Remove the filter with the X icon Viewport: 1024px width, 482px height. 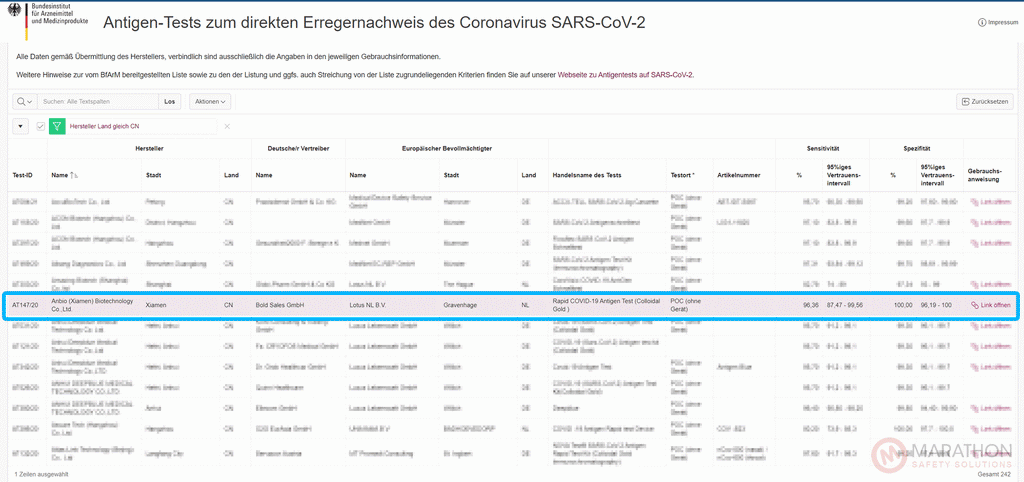(227, 127)
